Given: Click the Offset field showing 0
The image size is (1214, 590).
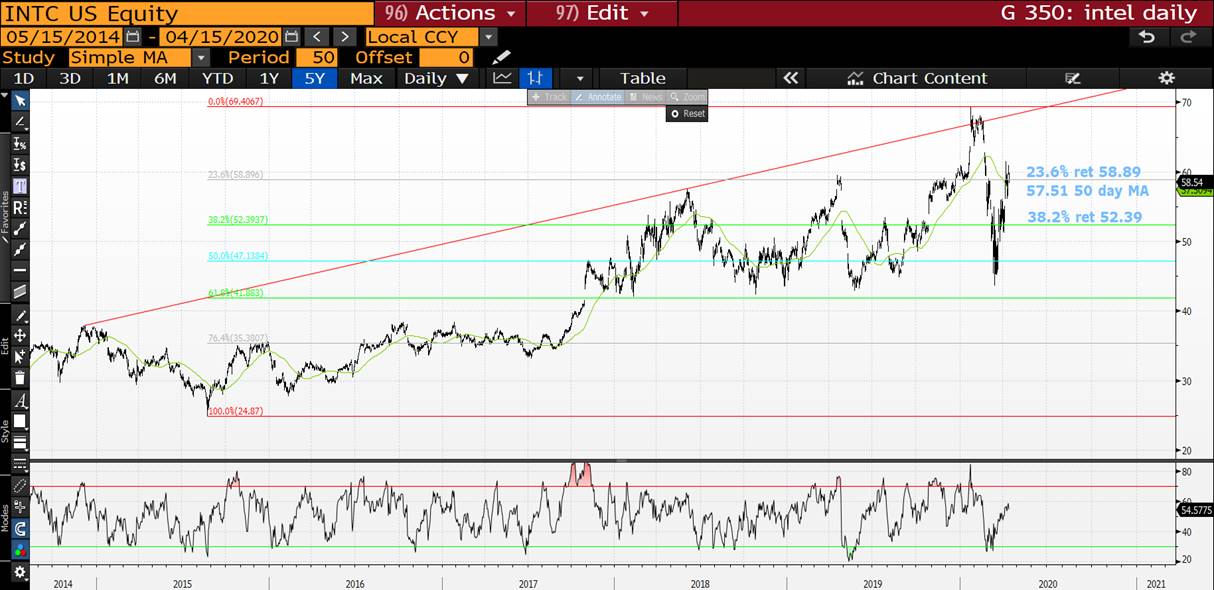Looking at the screenshot, I should (x=448, y=57).
